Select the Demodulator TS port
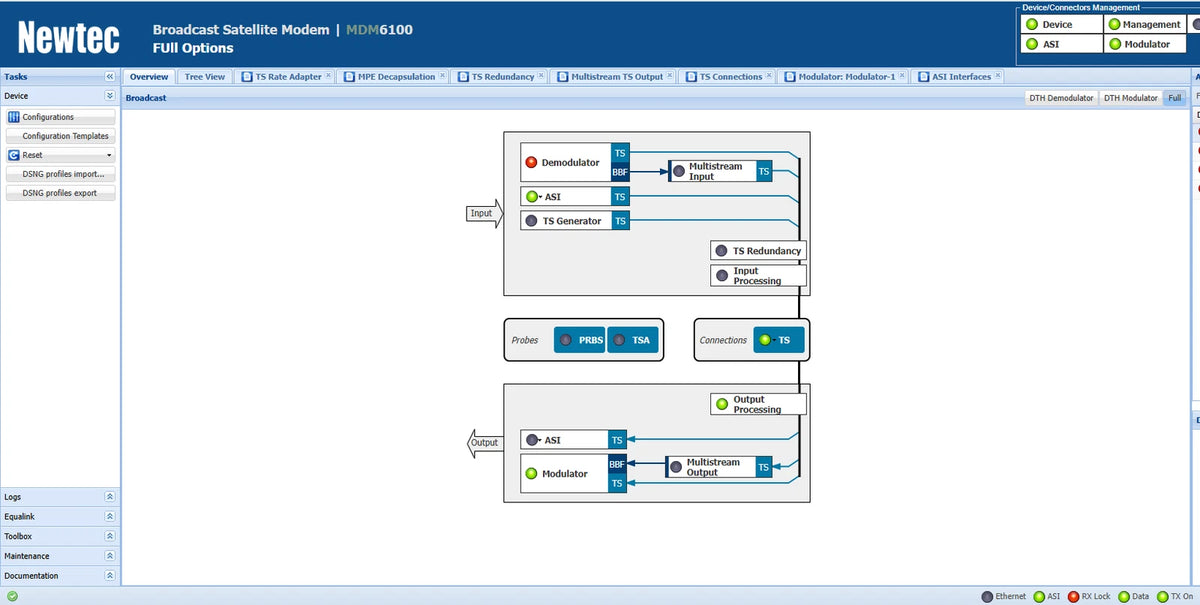Image resolution: width=1200 pixels, height=605 pixels. click(x=620, y=153)
